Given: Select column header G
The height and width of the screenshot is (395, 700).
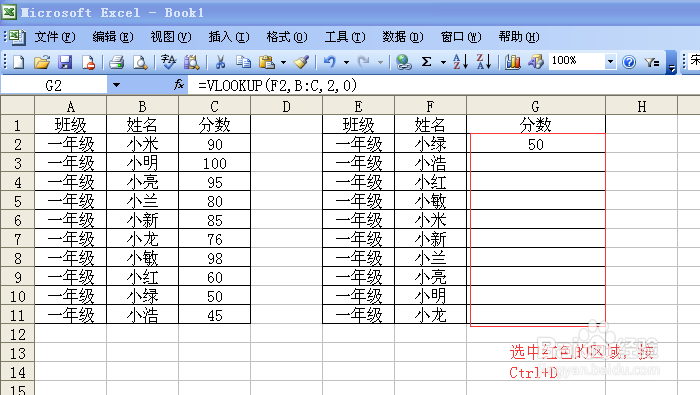Looking at the screenshot, I should (x=536, y=106).
